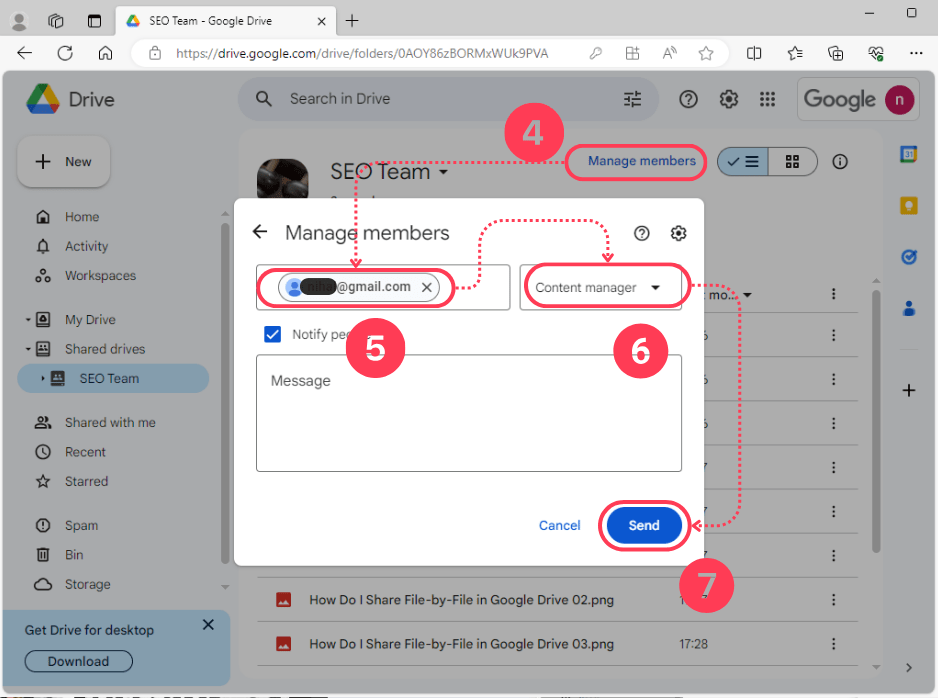Click back arrow in Manage members dialog
This screenshot has width=938, height=698.
point(260,232)
